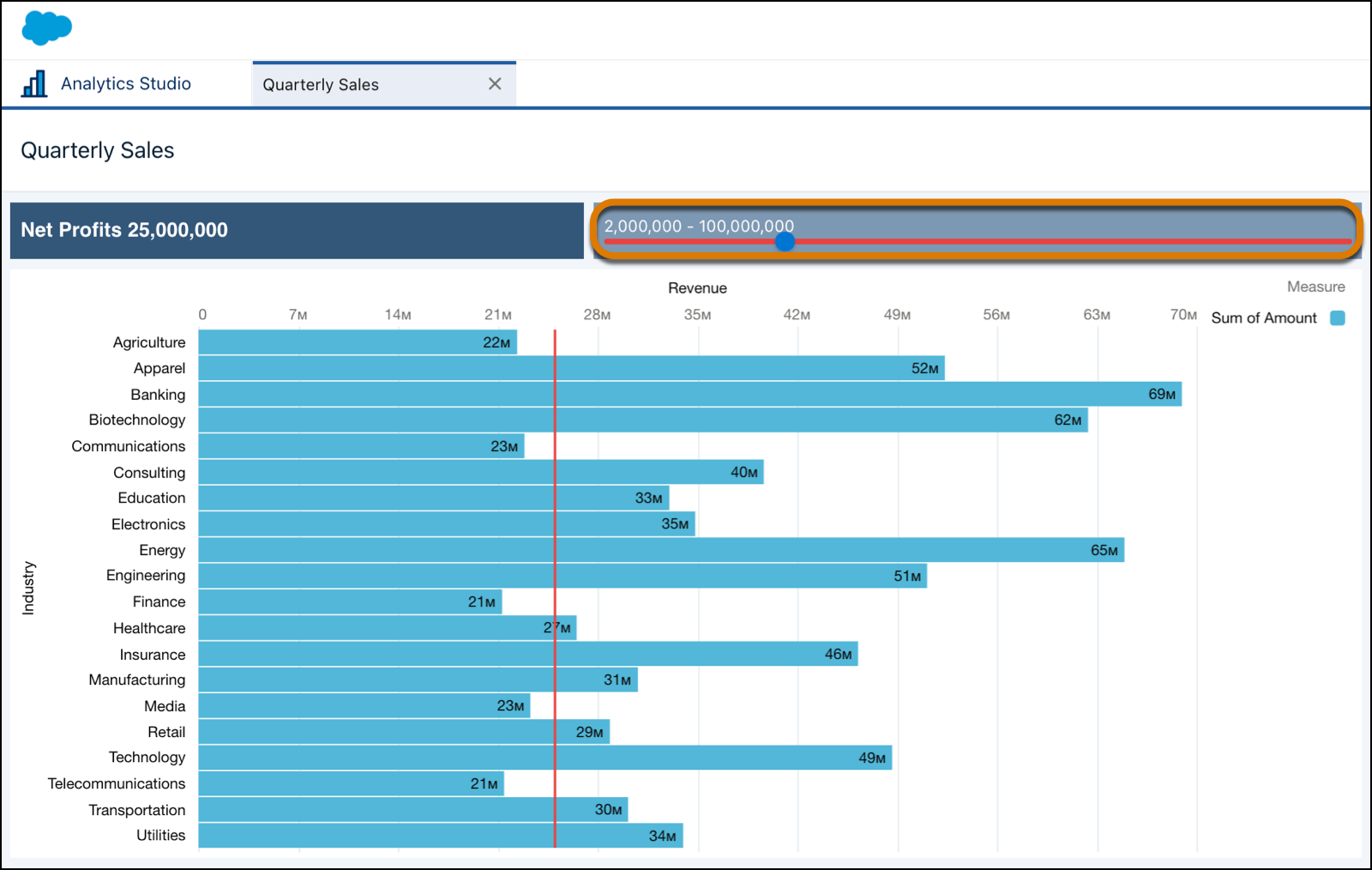This screenshot has height=870, width=1372.
Task: Click the Education industry label
Action: pos(152,498)
